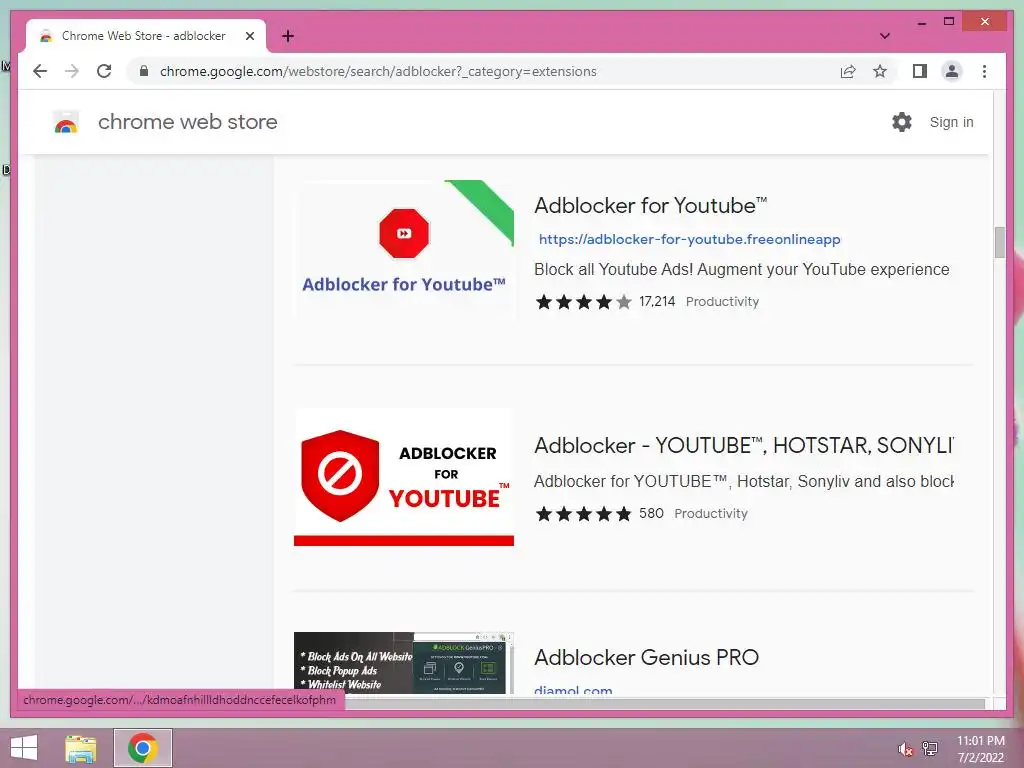Open Chrome's three-dot menu
The width and height of the screenshot is (1024, 768).
(x=984, y=71)
